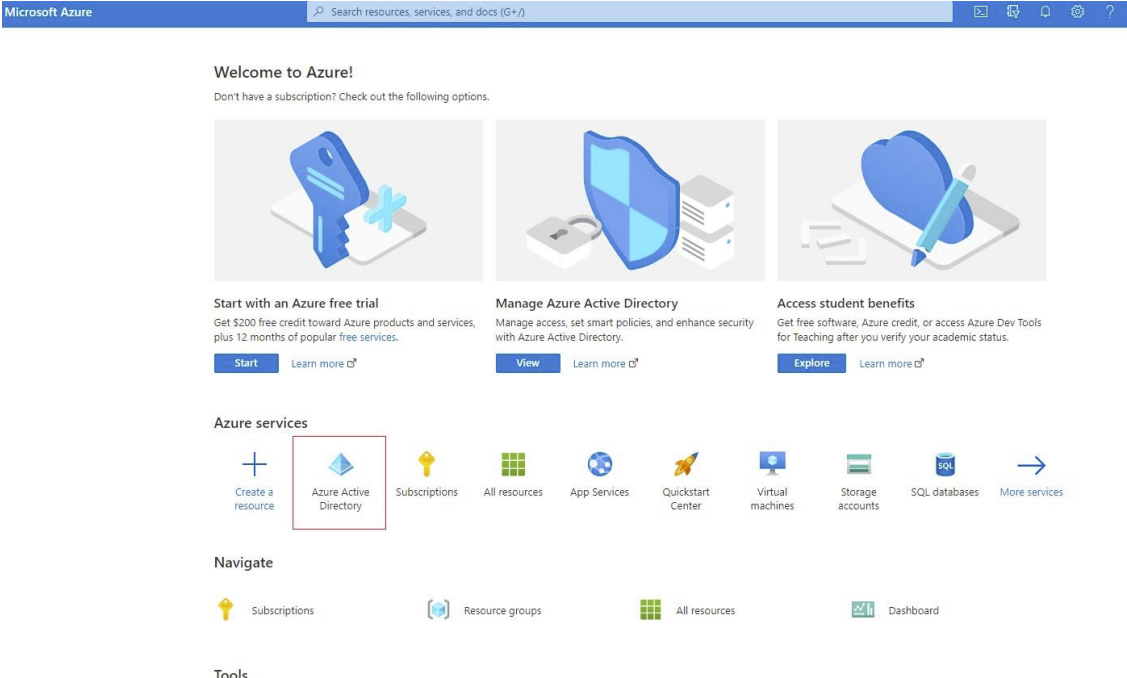
Task: Open the Virtual machines icon
Action: pos(772,464)
